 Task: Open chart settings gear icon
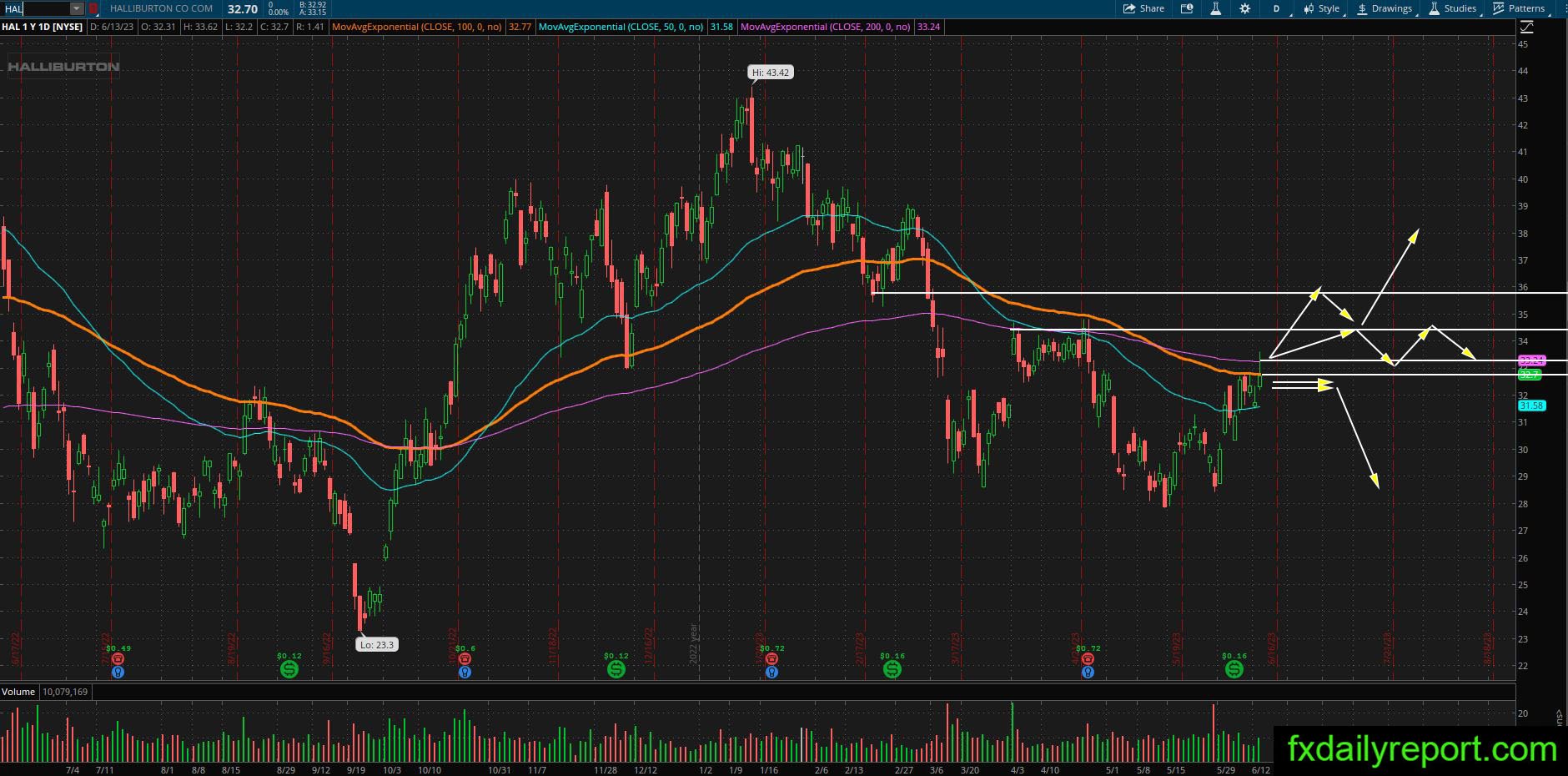click(x=1244, y=8)
